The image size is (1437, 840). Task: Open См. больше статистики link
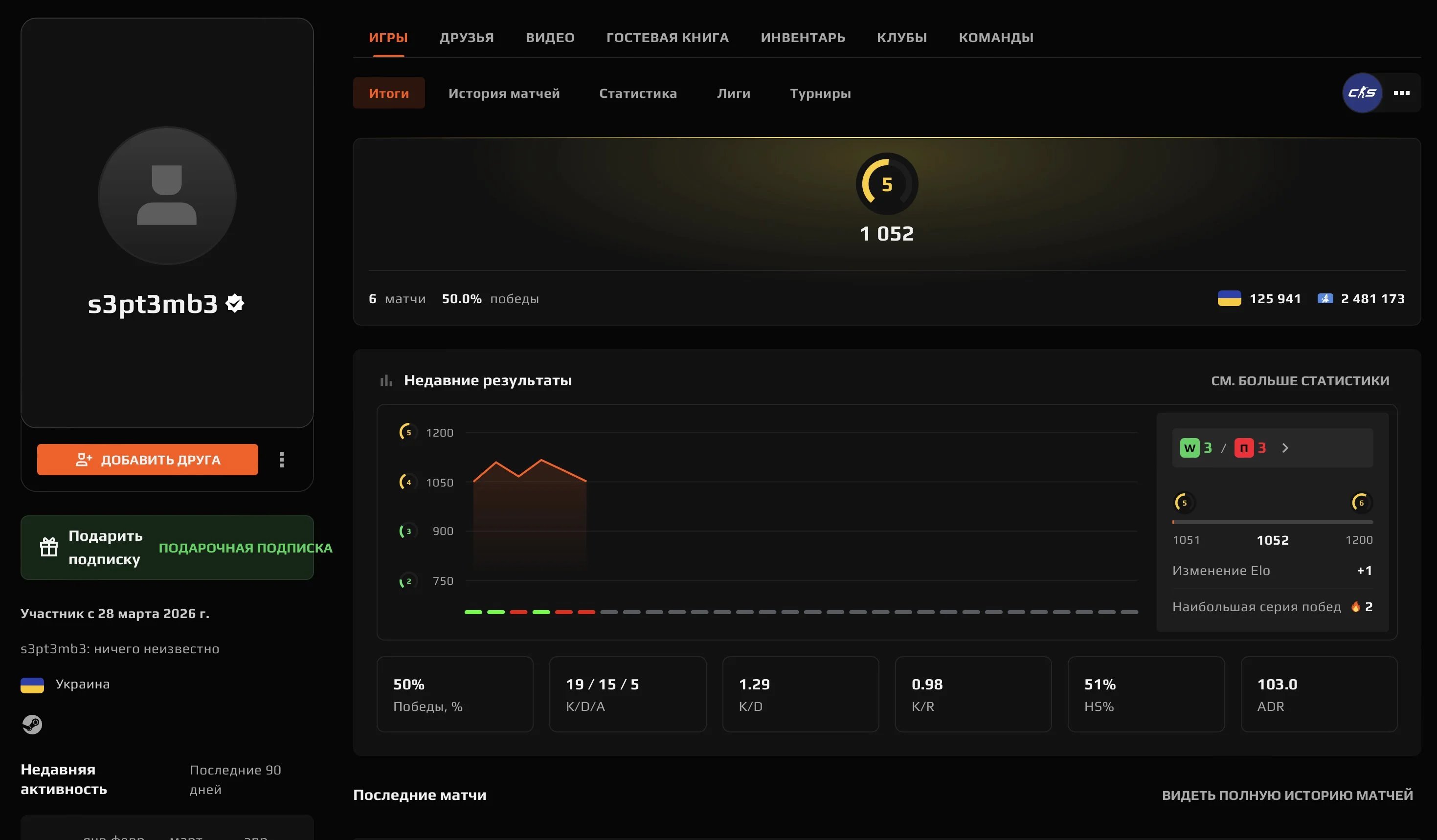[x=1300, y=381]
